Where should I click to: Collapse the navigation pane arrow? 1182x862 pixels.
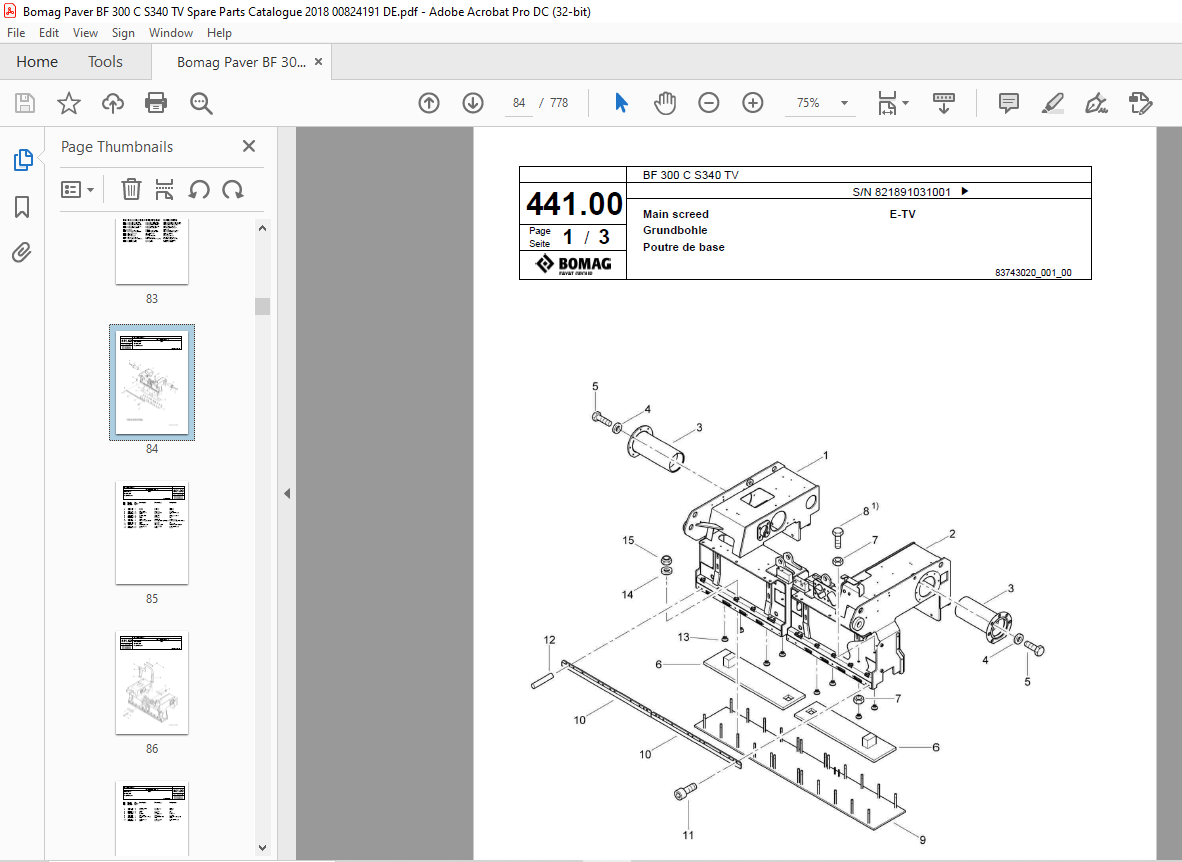pos(286,493)
